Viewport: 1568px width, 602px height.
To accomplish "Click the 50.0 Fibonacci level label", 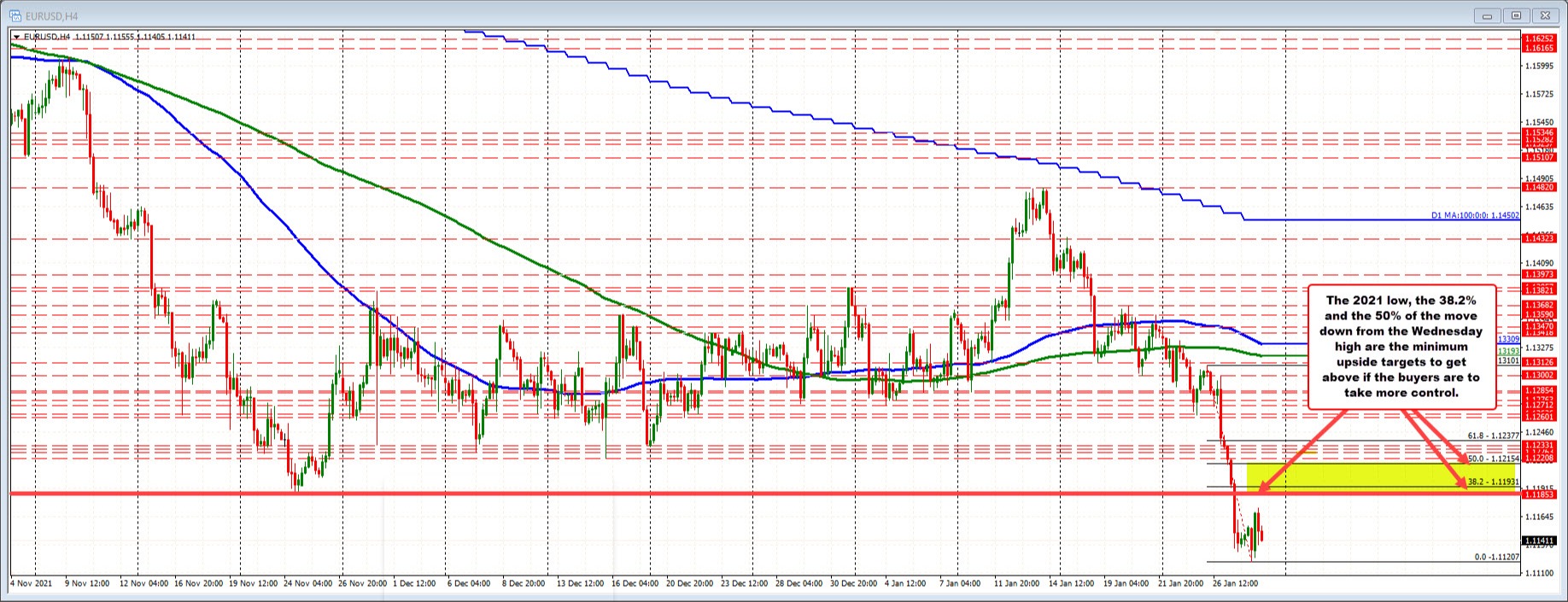I will [x=1493, y=459].
